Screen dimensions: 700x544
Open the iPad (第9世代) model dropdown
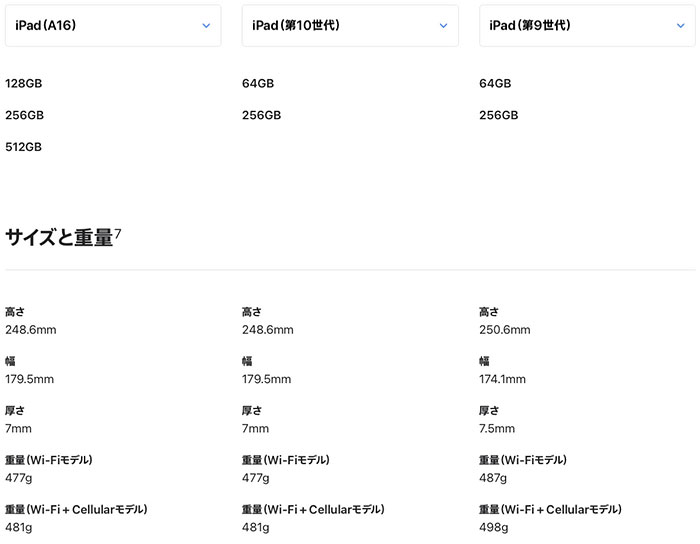point(587,25)
